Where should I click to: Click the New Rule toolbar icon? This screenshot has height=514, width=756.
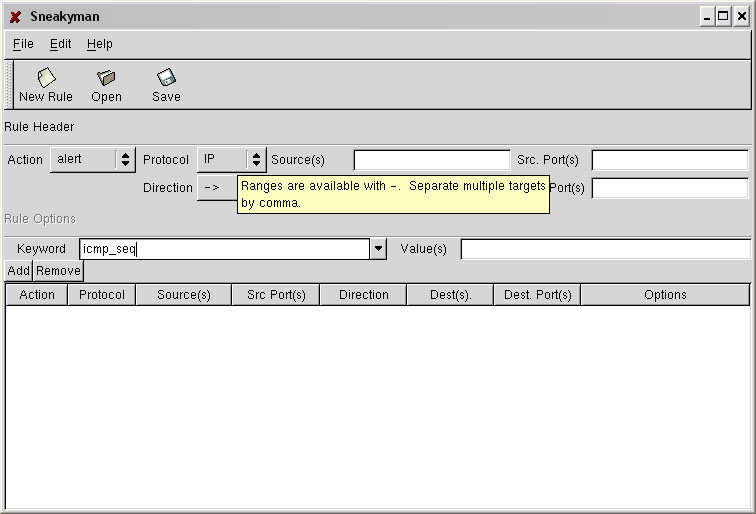[x=46, y=78]
